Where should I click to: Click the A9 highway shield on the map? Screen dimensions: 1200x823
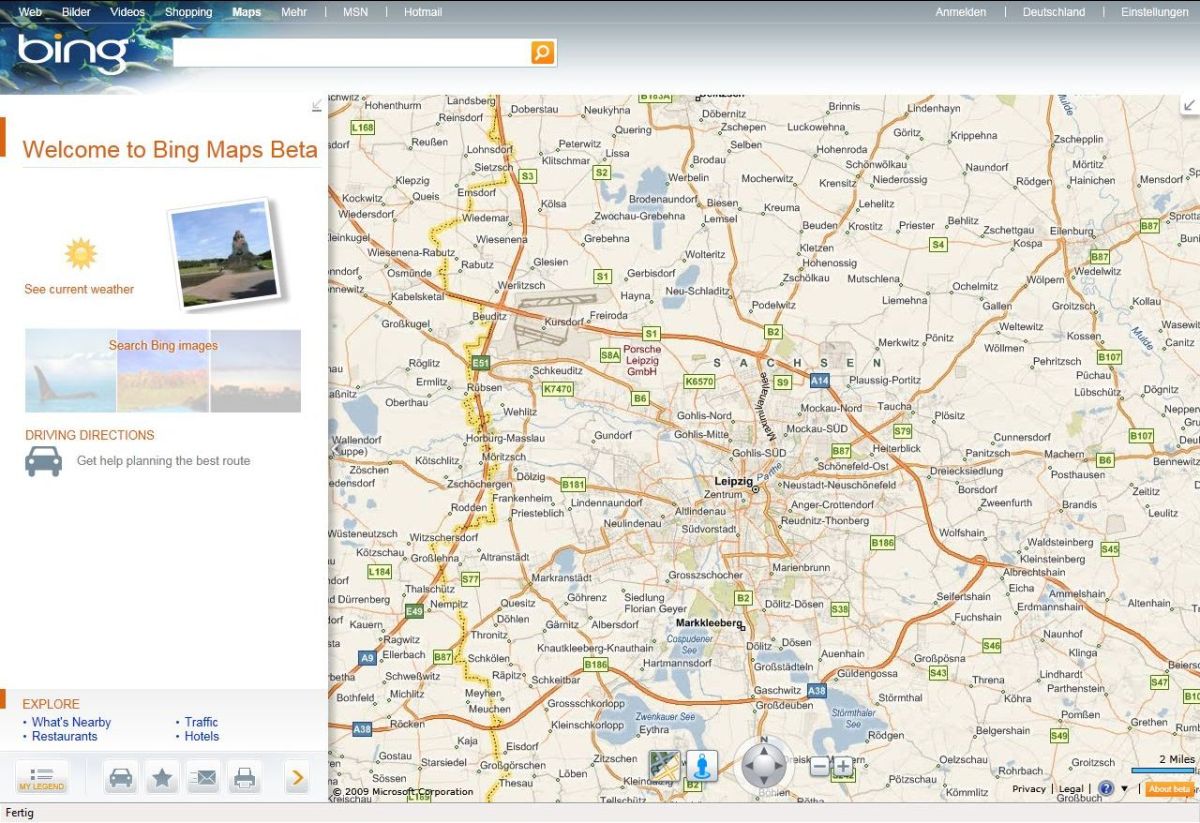tap(368, 657)
